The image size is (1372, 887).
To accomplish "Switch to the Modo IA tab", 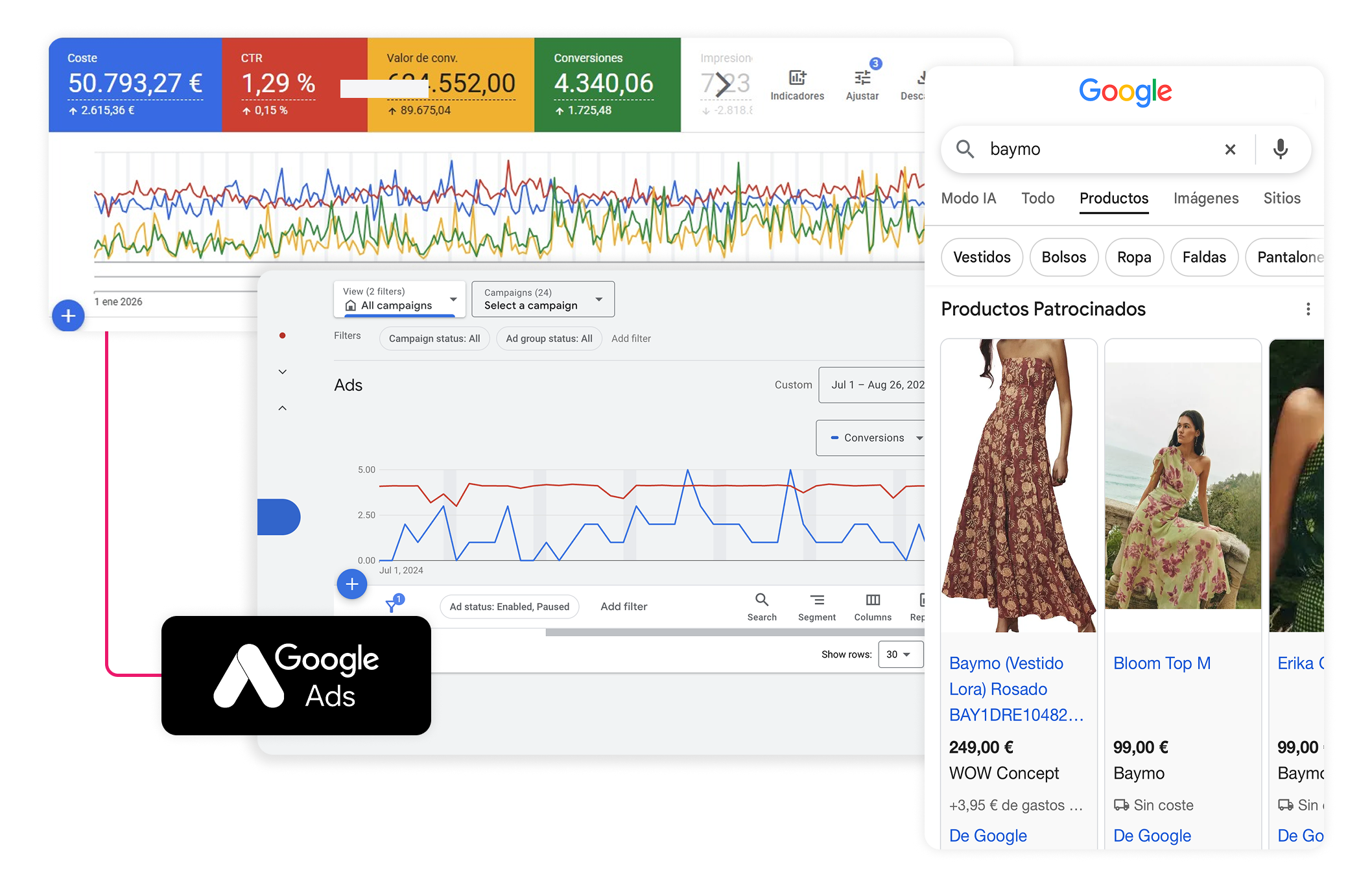I will click(x=968, y=198).
